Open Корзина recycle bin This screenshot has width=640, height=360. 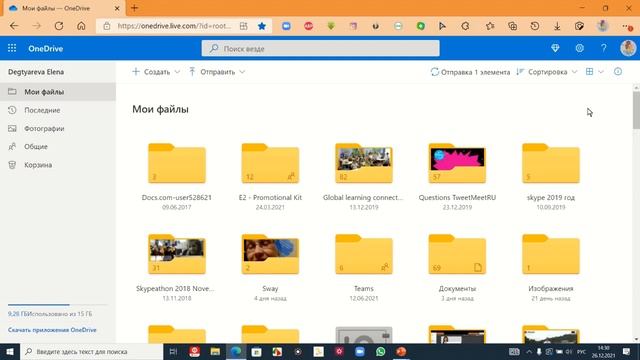58,165
